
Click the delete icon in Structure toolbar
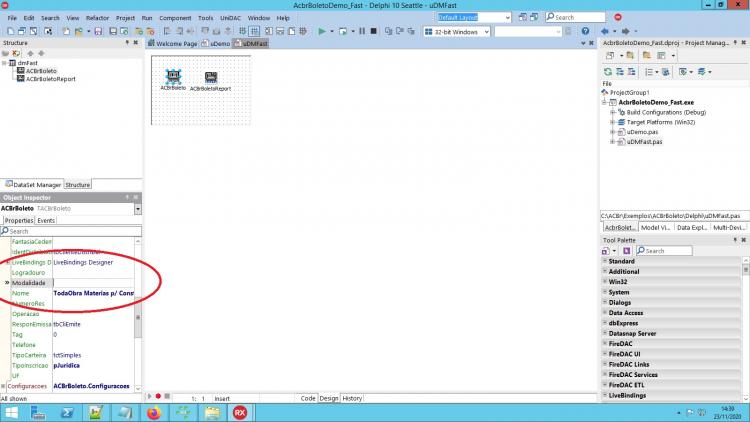click(17, 54)
